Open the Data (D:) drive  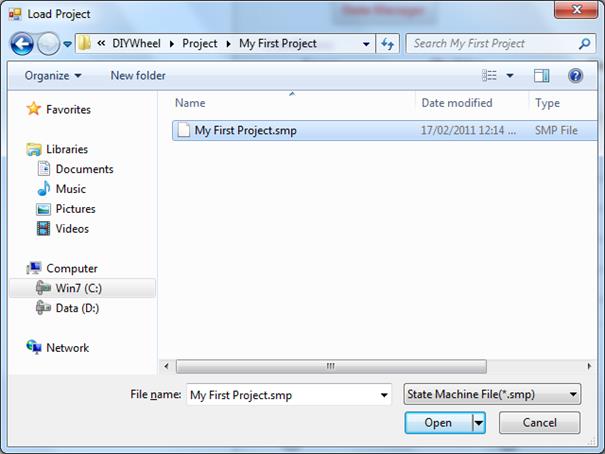point(77,308)
